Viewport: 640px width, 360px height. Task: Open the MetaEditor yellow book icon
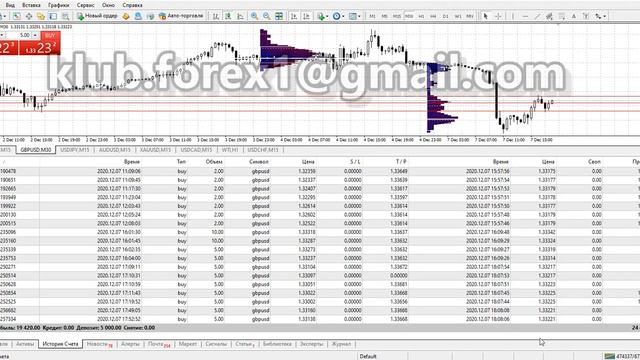[126, 16]
